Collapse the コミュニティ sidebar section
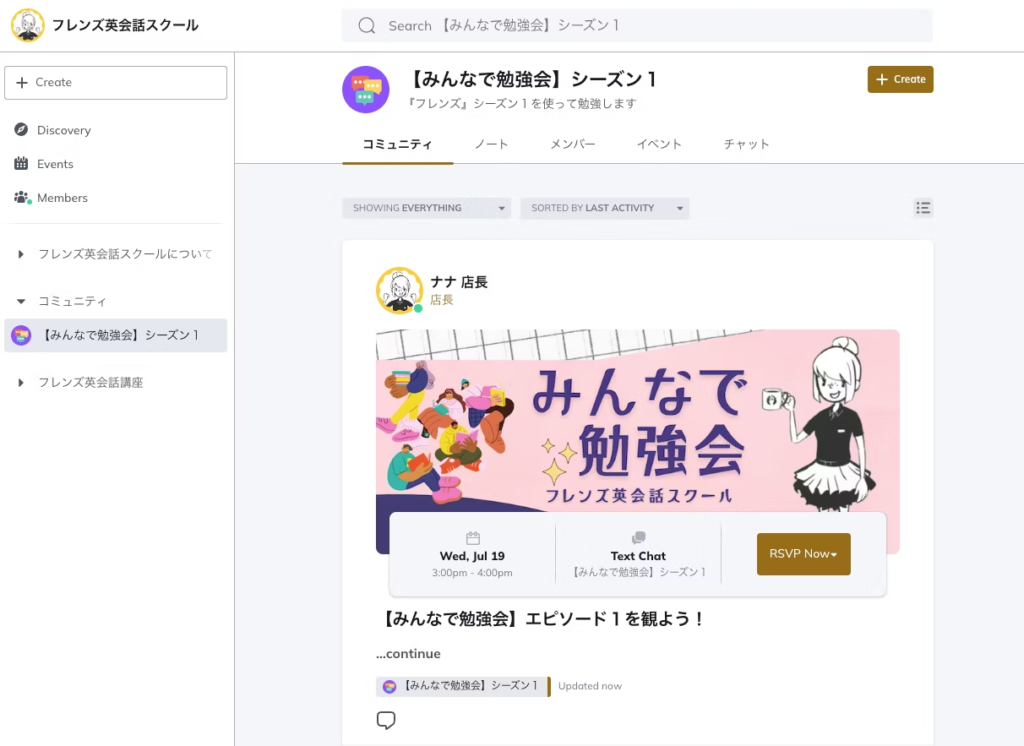 pos(21,301)
